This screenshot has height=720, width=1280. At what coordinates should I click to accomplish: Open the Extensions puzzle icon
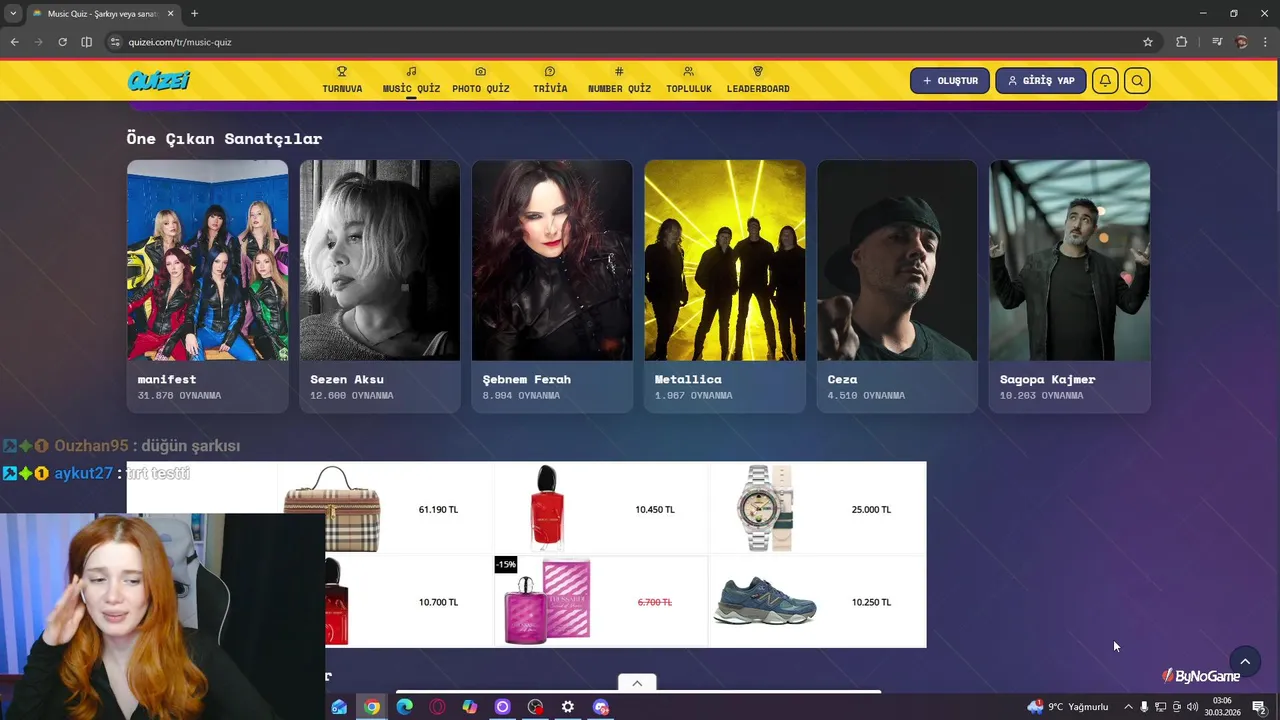click(x=1182, y=42)
